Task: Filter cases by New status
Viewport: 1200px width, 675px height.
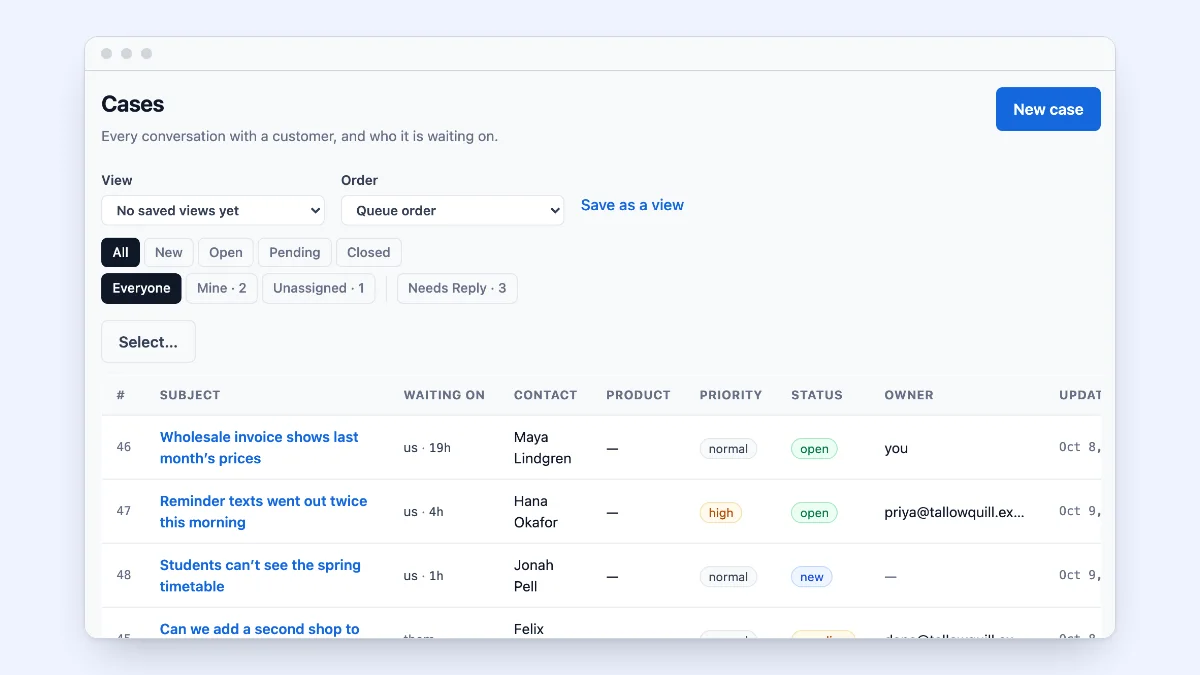Action: (169, 252)
